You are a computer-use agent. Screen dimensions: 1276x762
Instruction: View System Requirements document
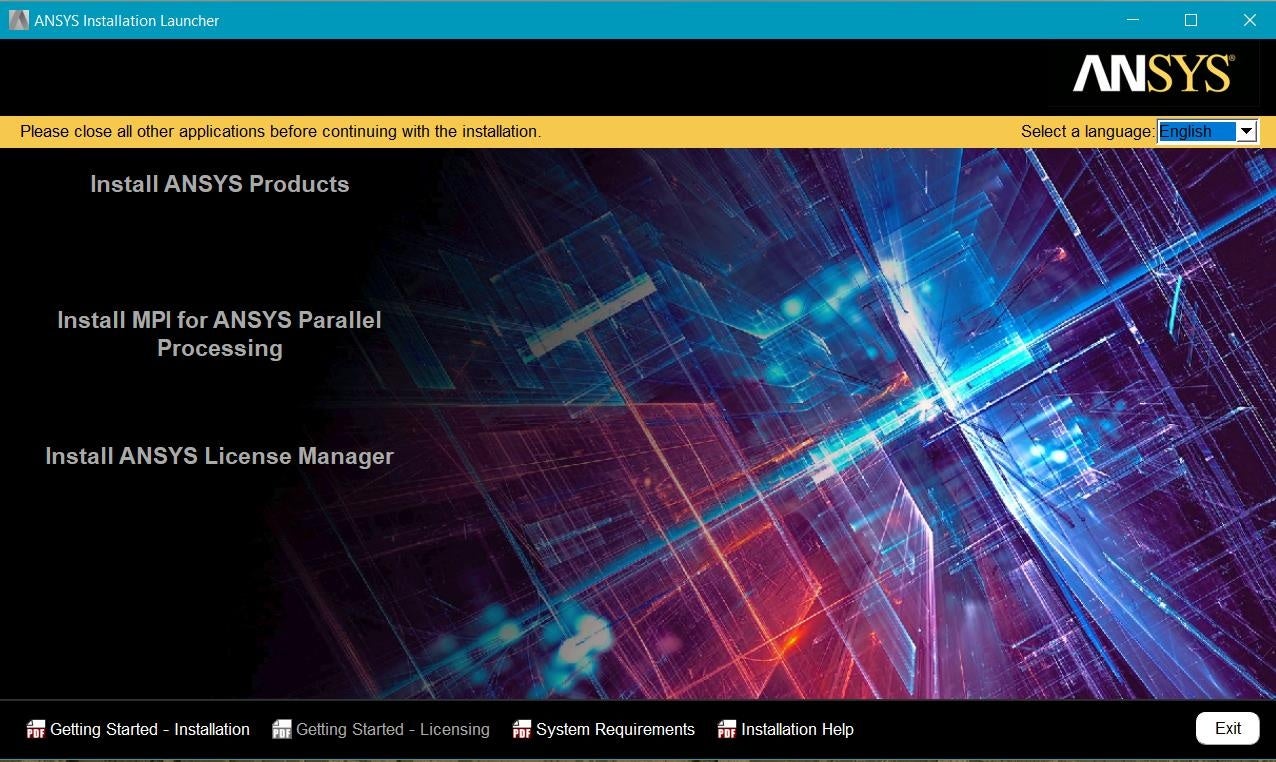pos(615,729)
